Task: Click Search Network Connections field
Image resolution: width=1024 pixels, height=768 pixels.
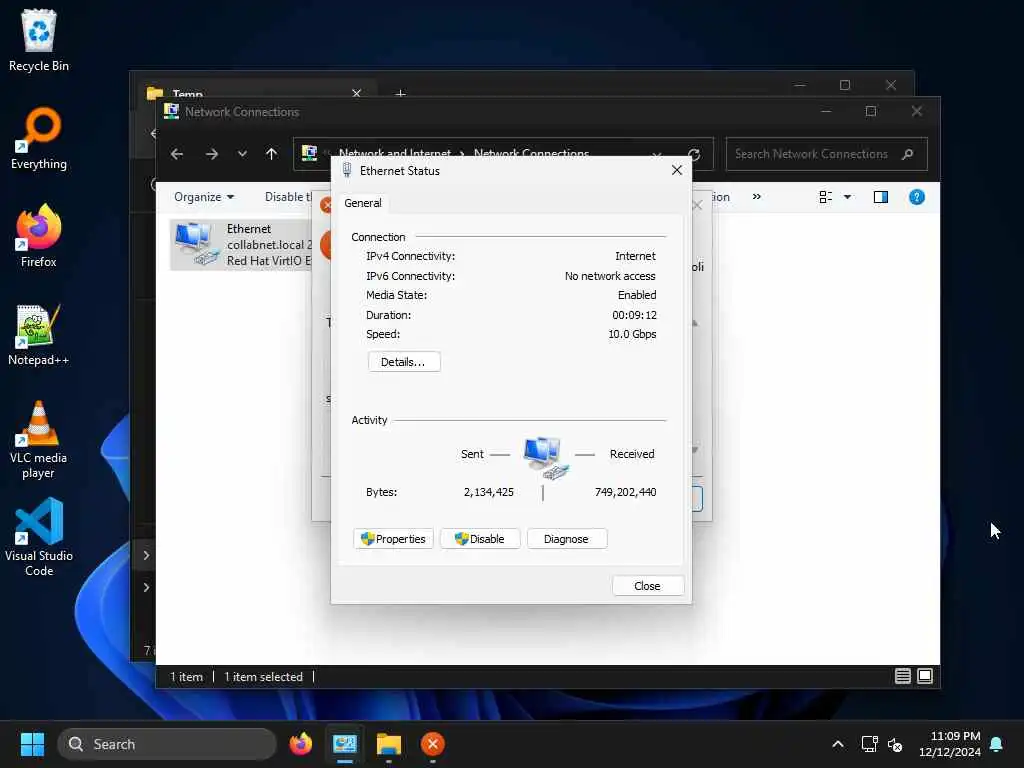Action: pyautogui.click(x=826, y=154)
